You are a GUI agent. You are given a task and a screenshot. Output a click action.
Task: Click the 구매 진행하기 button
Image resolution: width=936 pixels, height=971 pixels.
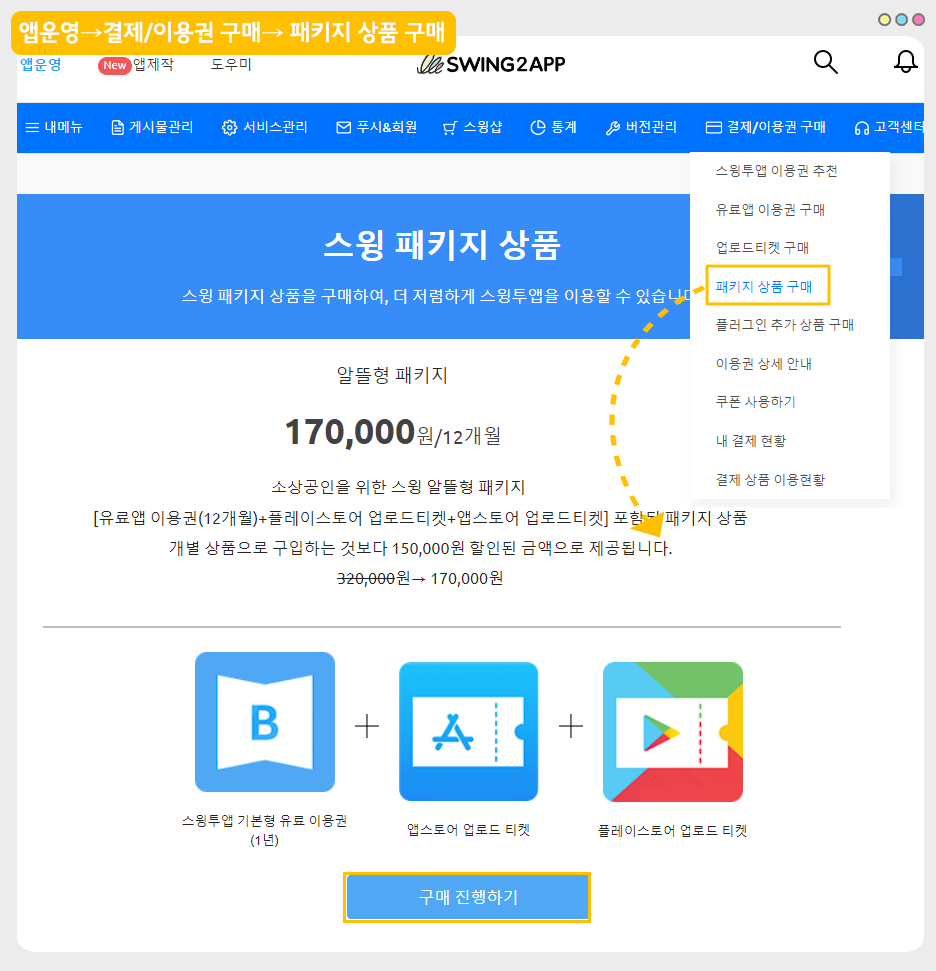pos(467,897)
